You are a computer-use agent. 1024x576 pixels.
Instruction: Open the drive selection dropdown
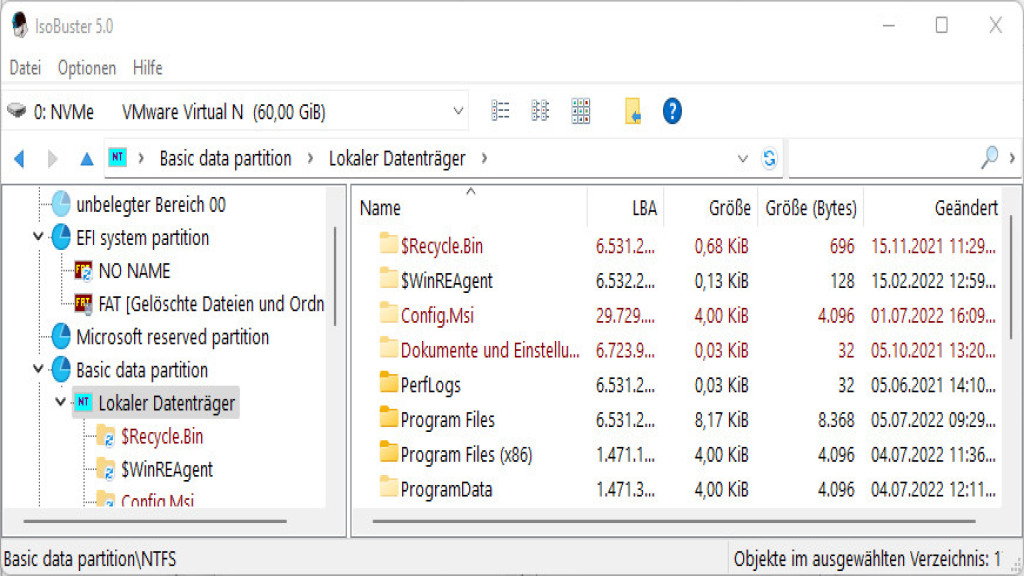[458, 111]
